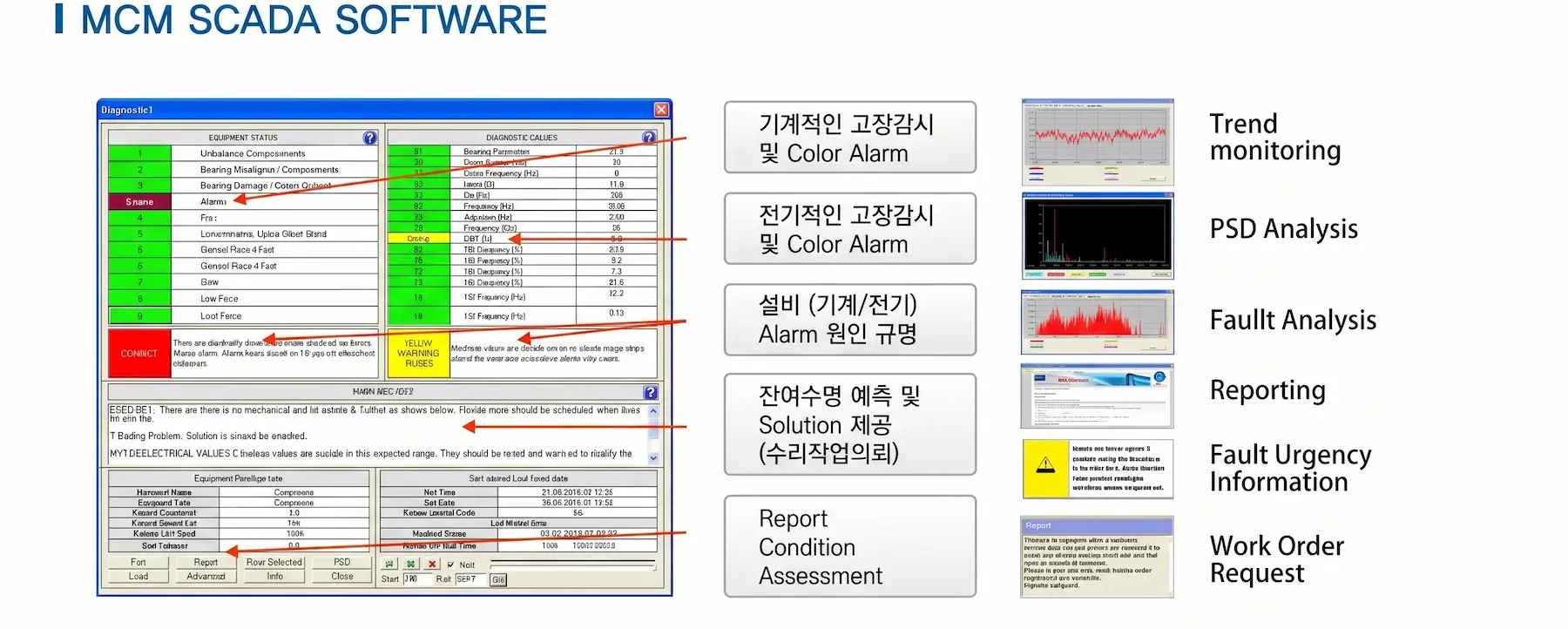Open the Work Order Request report thumbnail
1568x629 pixels.
tap(1098, 558)
